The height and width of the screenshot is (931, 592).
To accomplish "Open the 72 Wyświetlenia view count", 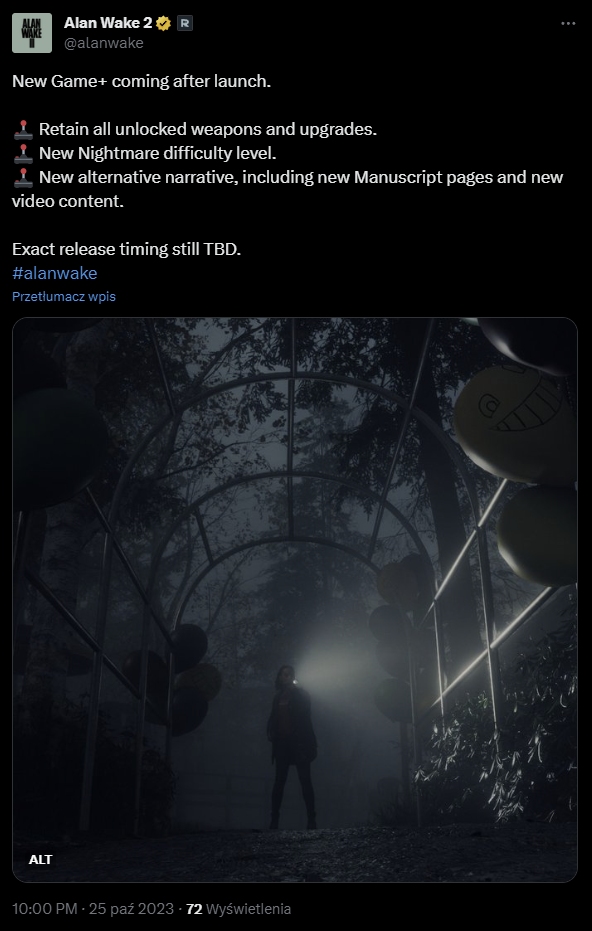I will point(239,908).
